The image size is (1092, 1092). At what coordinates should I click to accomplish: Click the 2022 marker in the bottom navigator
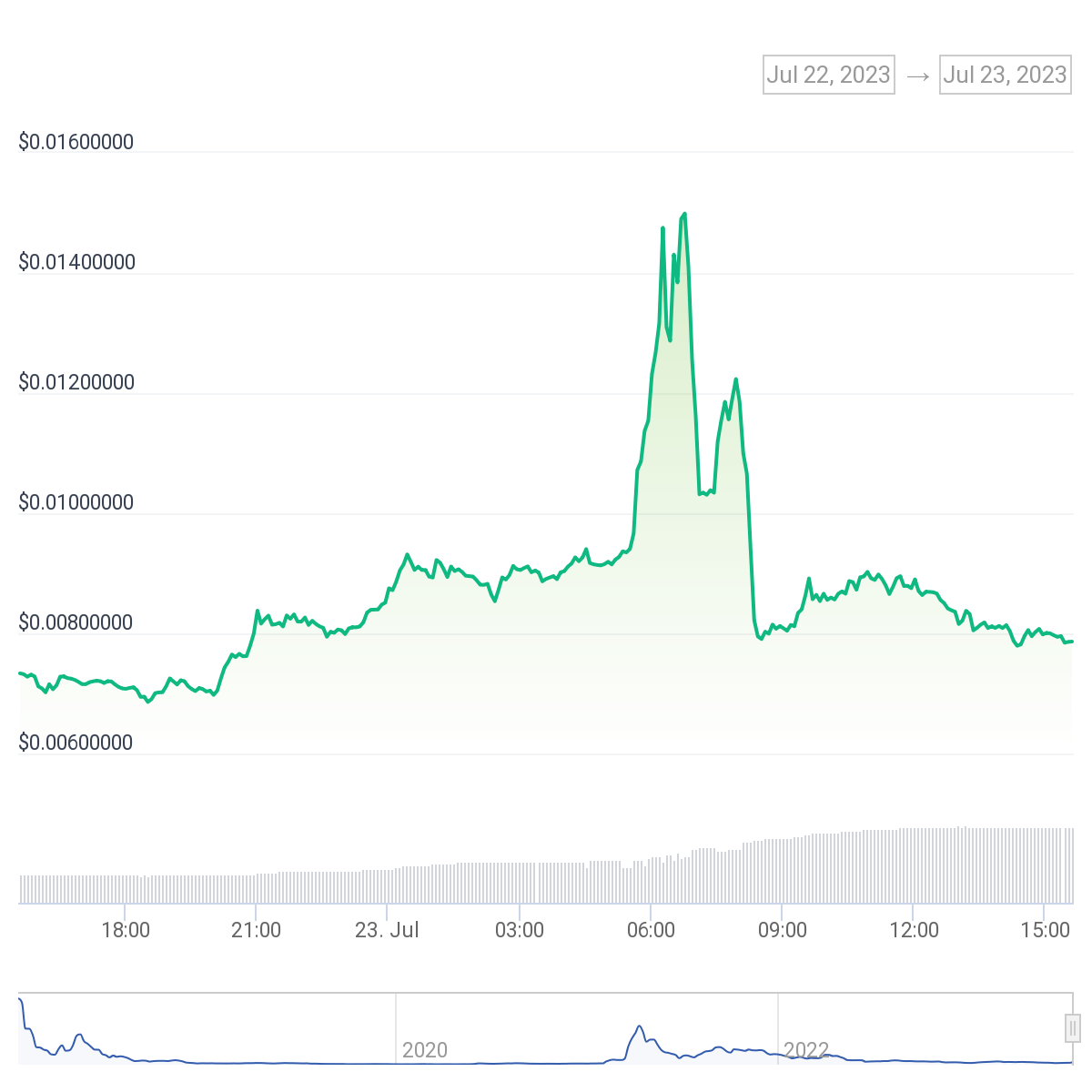[806, 1049]
